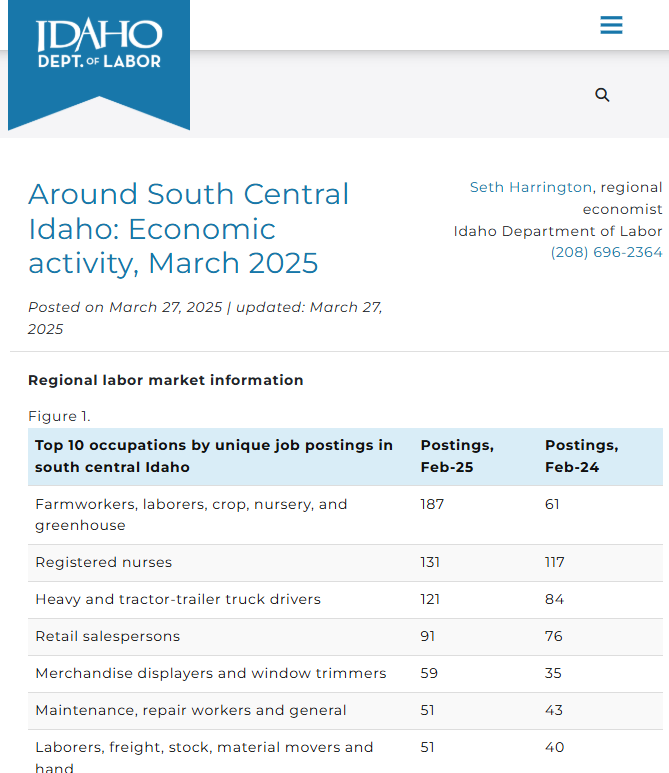Click the Maintenance, repair workers and general row

tap(345, 711)
